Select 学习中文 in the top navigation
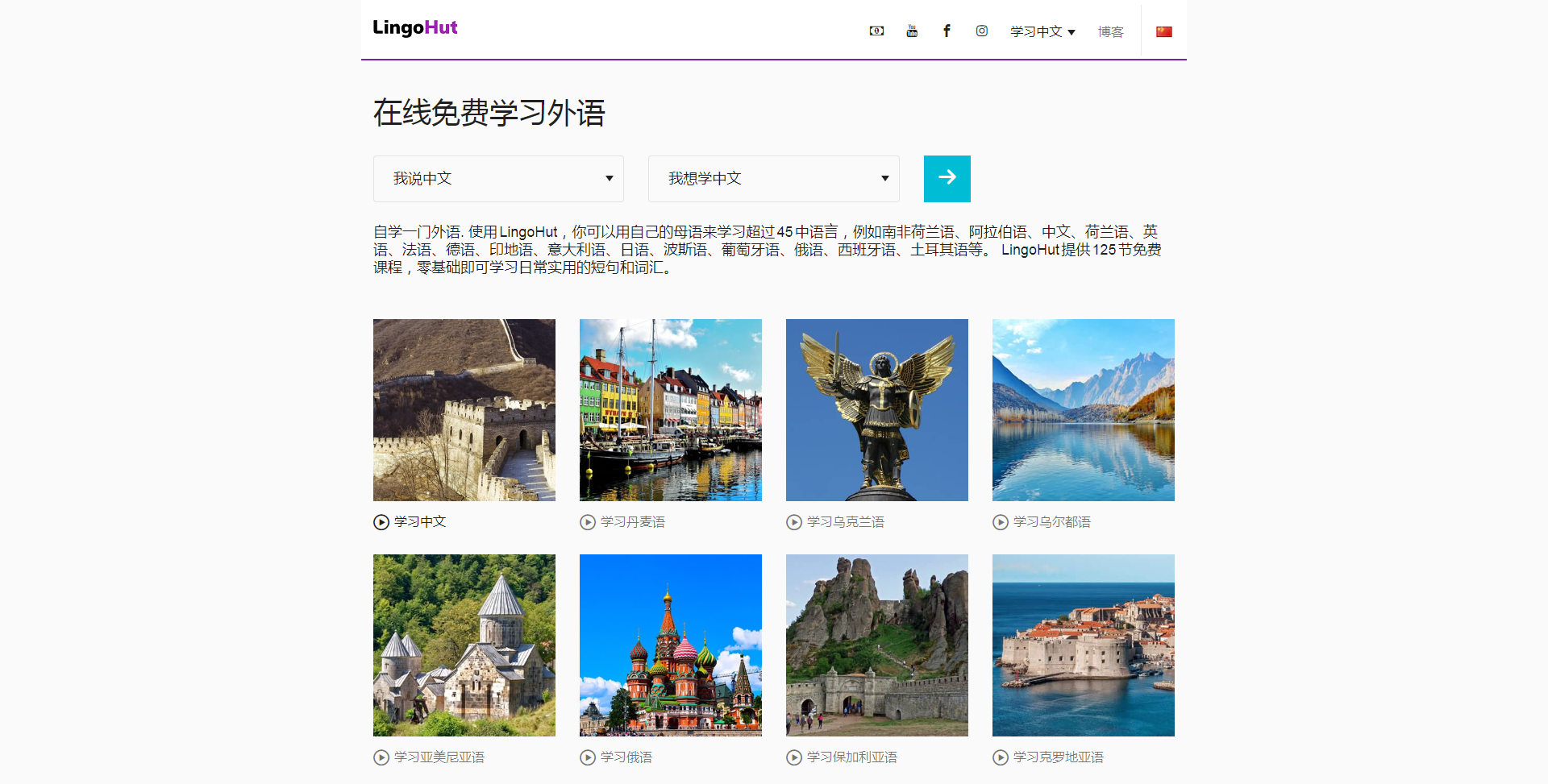Screen dimensions: 1548x784 pyautogui.click(x=1037, y=31)
